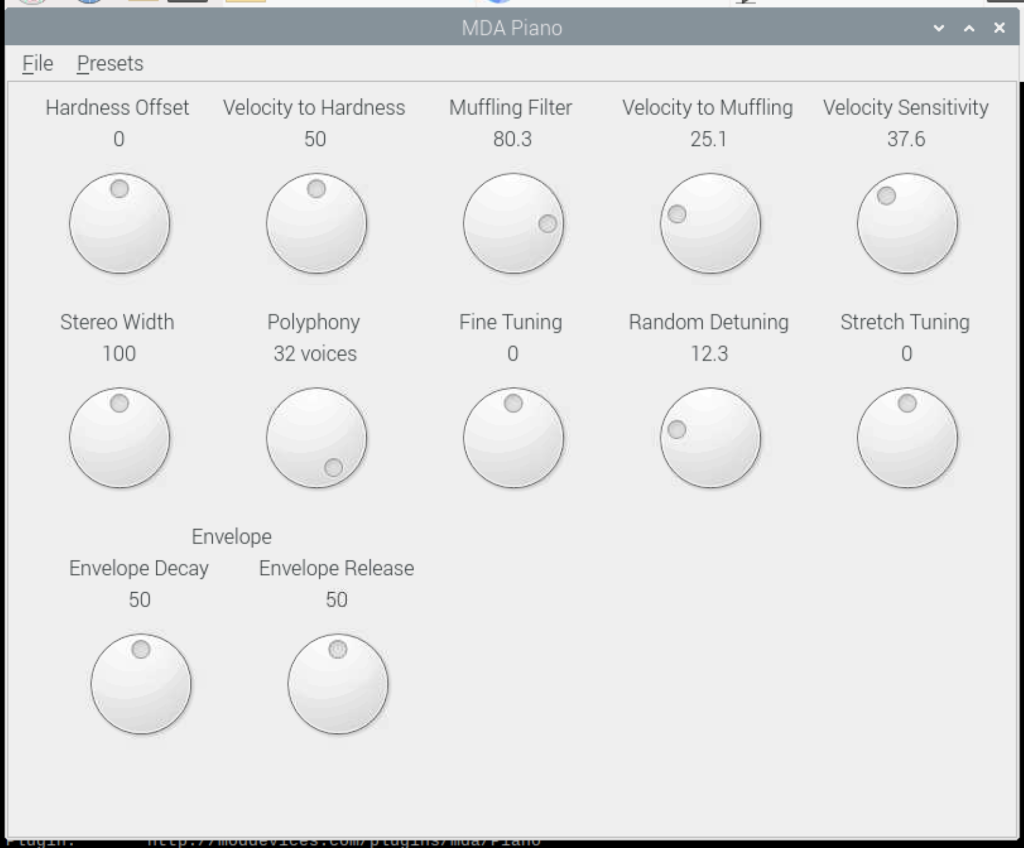
Task: Click the Polyphony value 32 voices
Action: coord(315,353)
